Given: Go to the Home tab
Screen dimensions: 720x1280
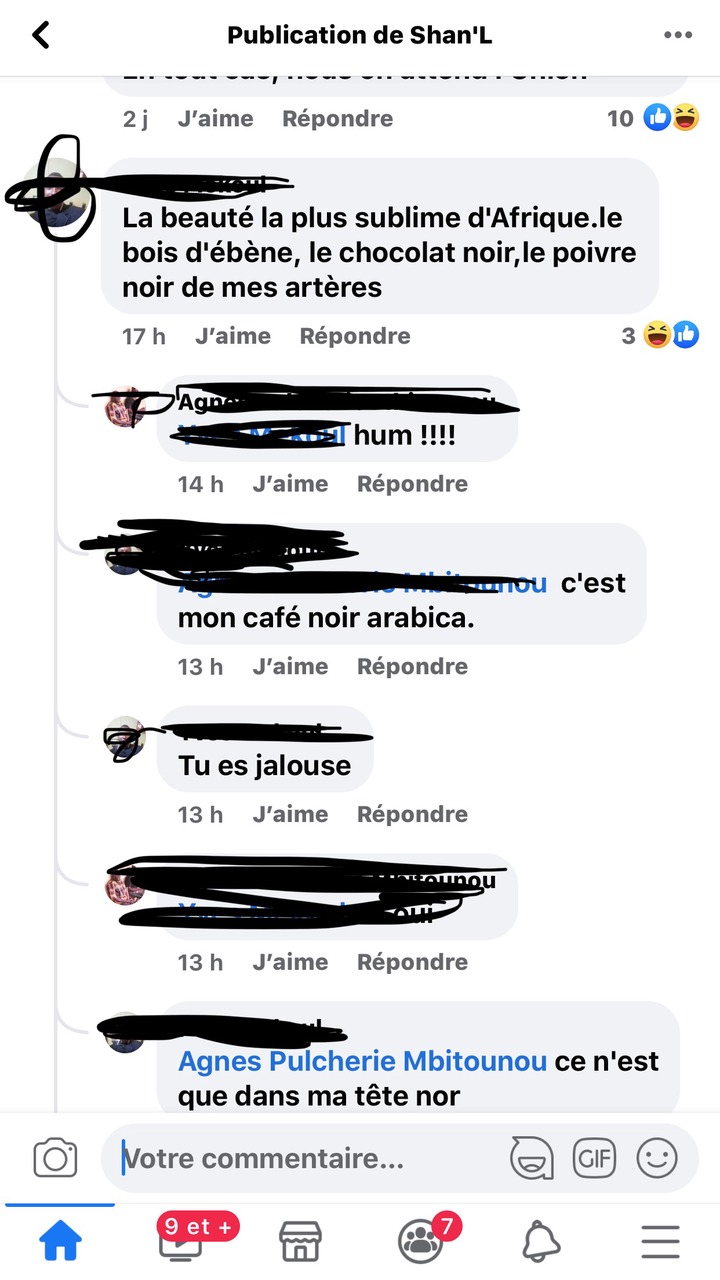Looking at the screenshot, I should pos(60,1241).
